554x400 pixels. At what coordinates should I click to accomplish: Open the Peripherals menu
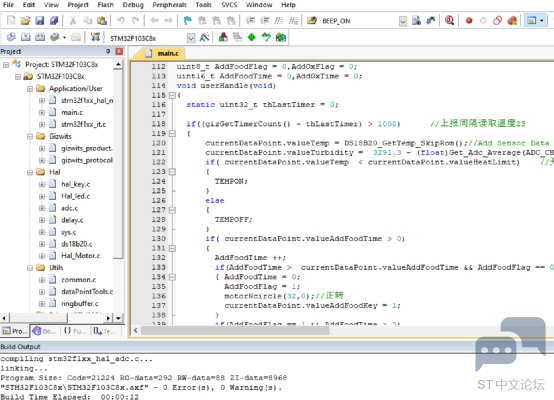click(170, 5)
